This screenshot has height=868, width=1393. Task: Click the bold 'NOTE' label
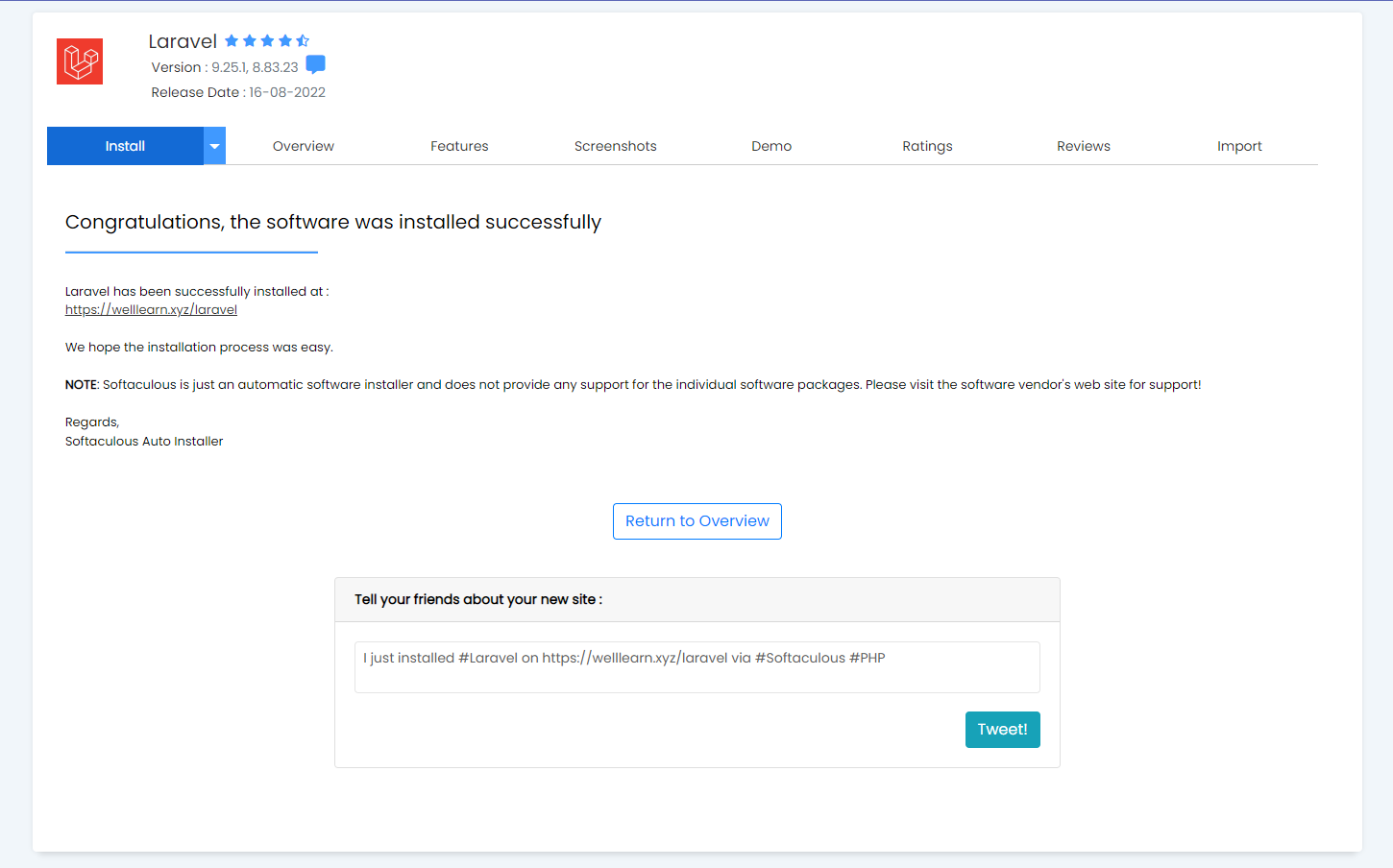click(x=81, y=384)
